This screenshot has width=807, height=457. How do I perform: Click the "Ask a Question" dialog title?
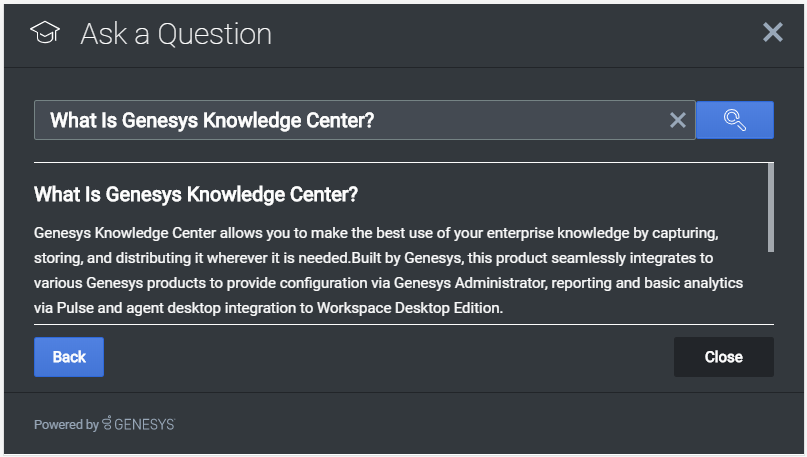tap(176, 34)
